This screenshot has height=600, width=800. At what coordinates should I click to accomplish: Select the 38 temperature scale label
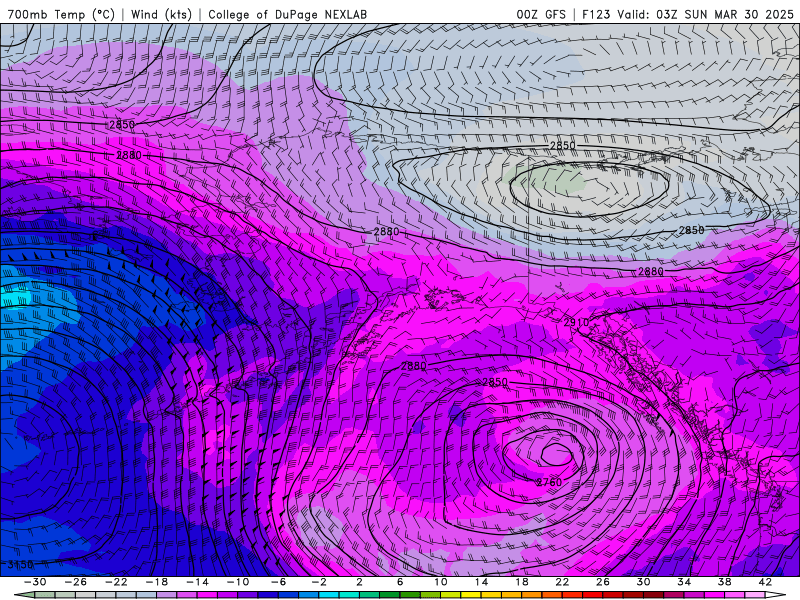[x=724, y=582]
